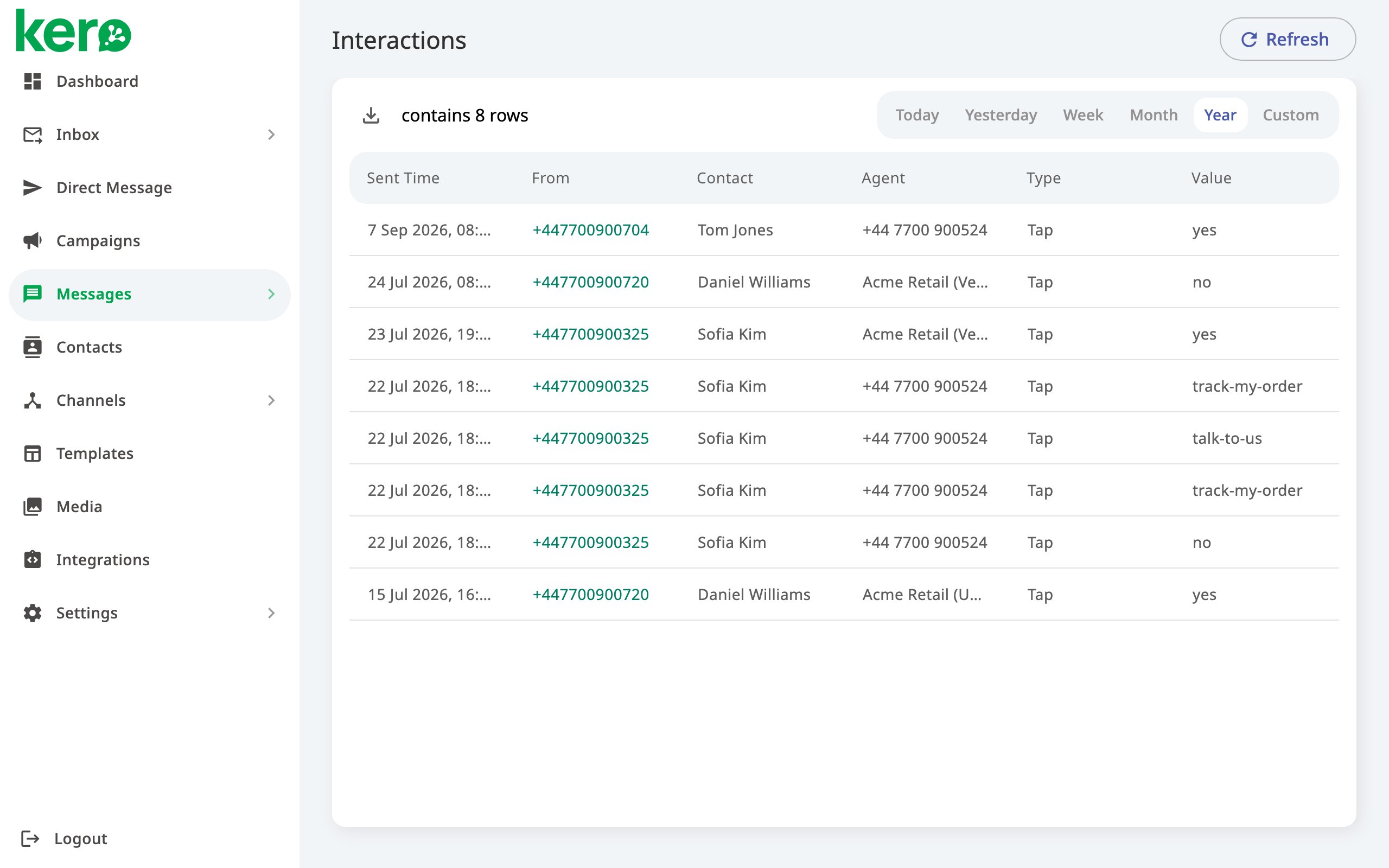Image resolution: width=1389 pixels, height=868 pixels.
Task: Open number +447700900720 in 24 Jul row
Action: [x=591, y=283]
